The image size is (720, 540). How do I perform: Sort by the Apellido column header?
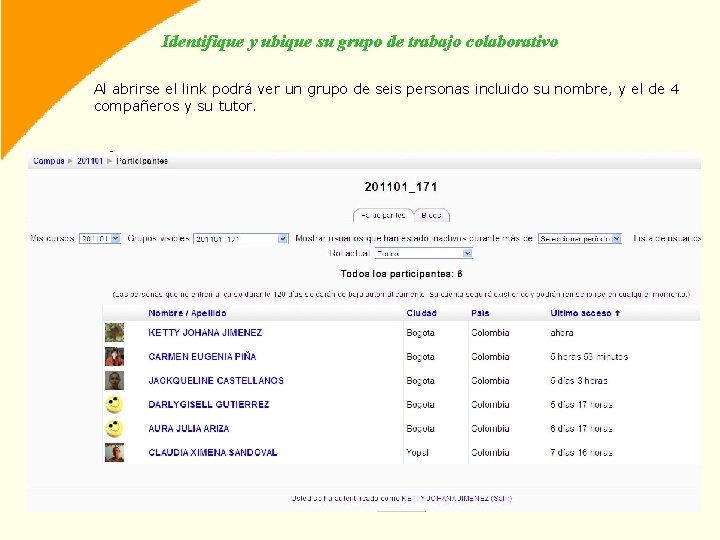click(208, 313)
